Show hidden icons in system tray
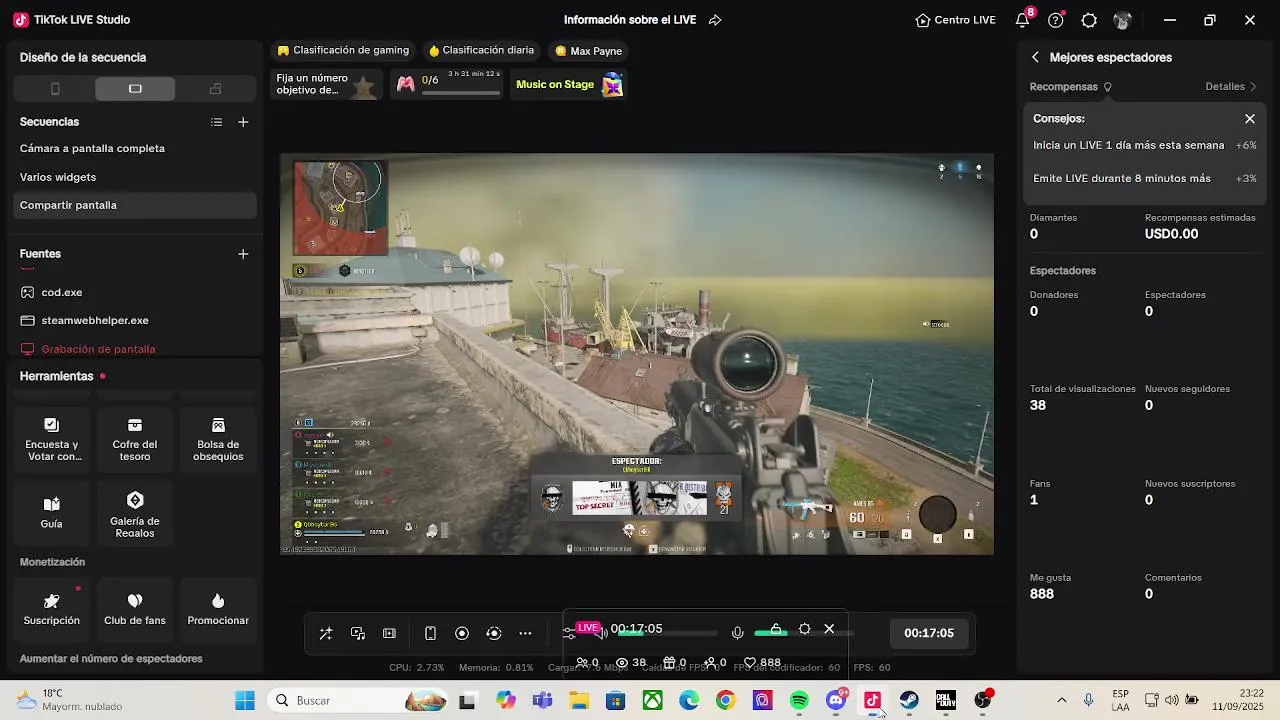This screenshot has height=720, width=1280. pyautogui.click(x=1061, y=700)
